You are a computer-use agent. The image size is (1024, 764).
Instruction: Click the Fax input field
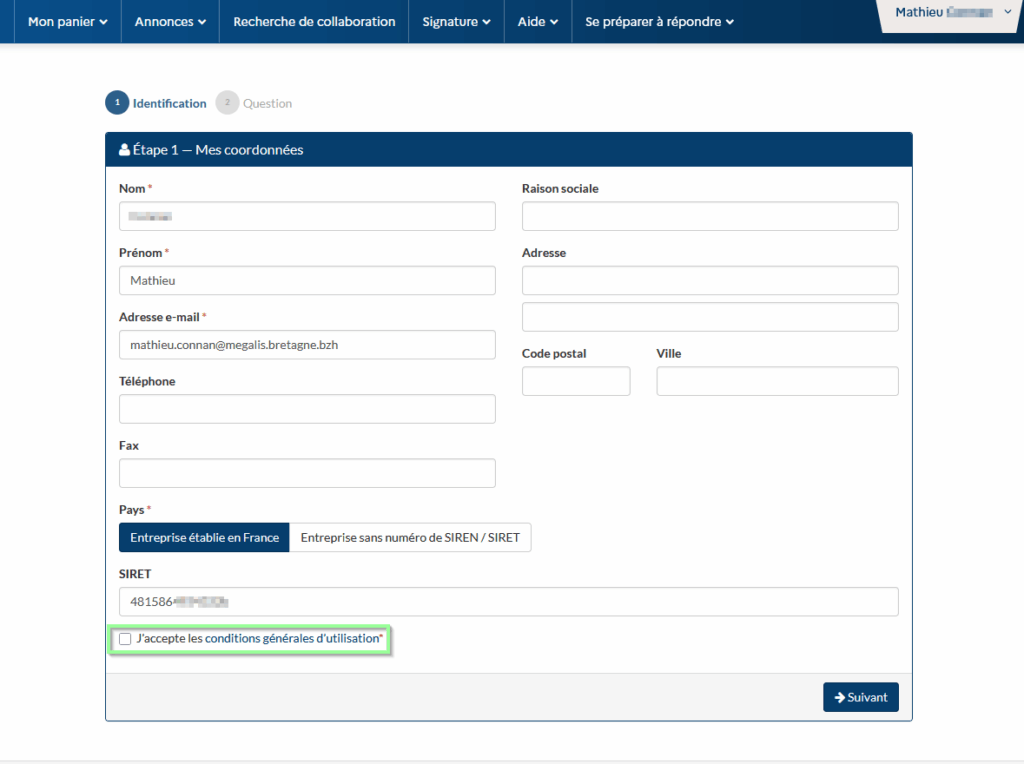[x=307, y=473]
